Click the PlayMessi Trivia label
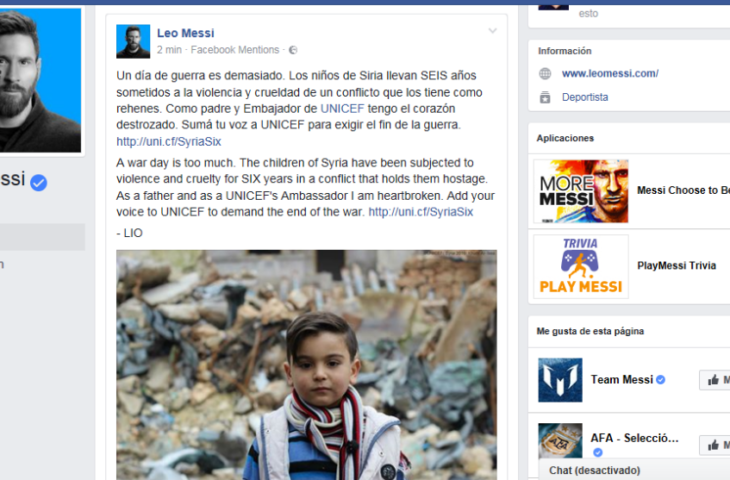Screen dimensions: 730x480 [676, 265]
